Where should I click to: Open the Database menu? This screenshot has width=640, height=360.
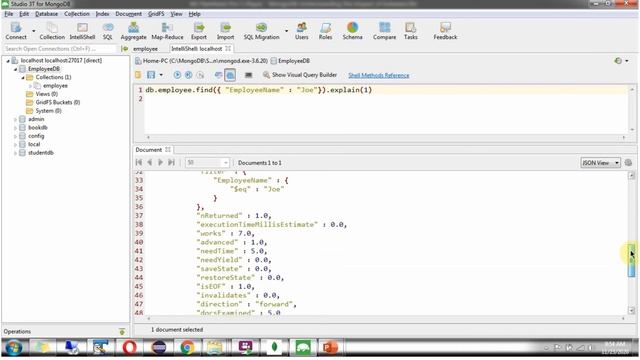point(47,14)
